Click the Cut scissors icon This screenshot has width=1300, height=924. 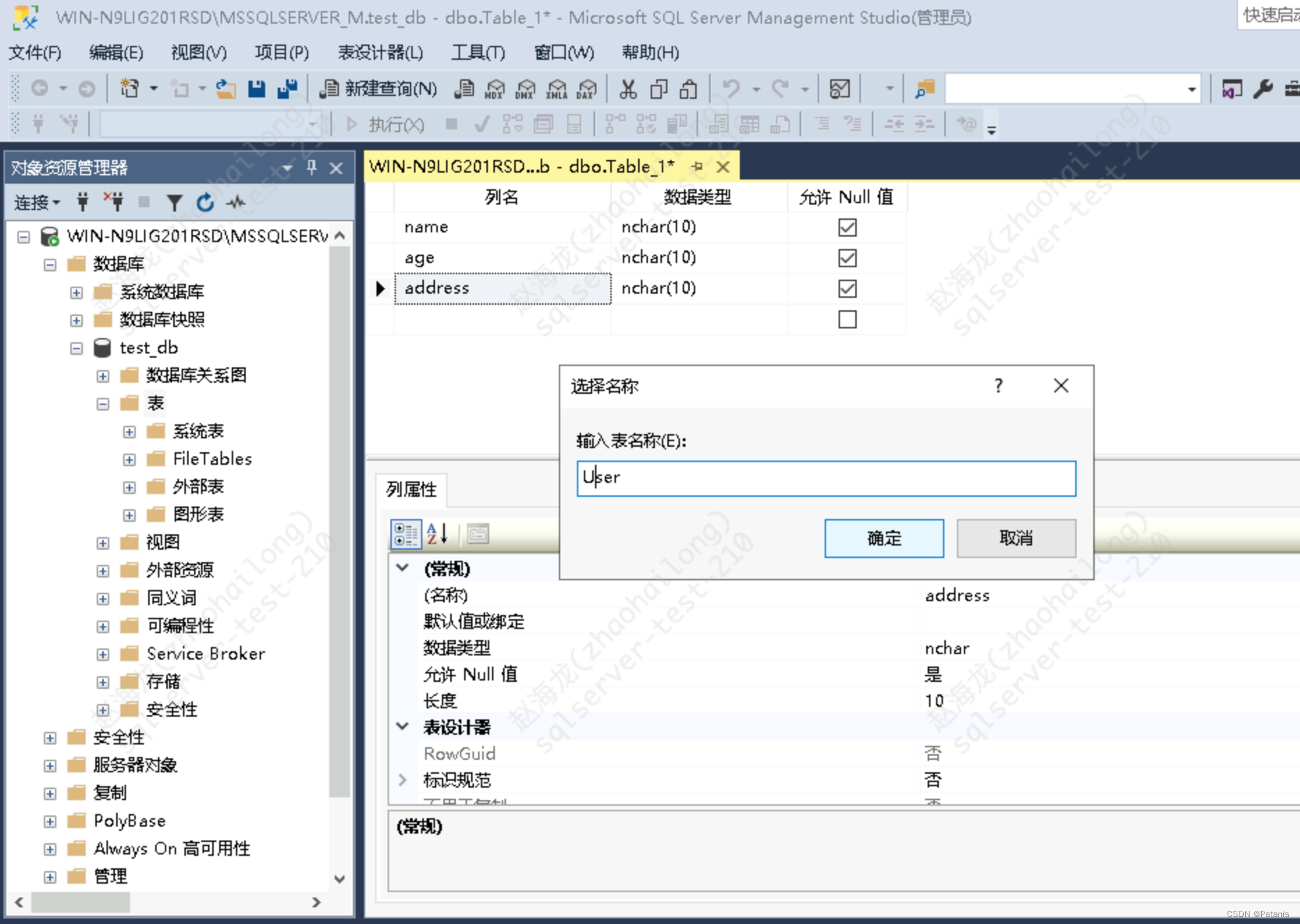click(628, 88)
